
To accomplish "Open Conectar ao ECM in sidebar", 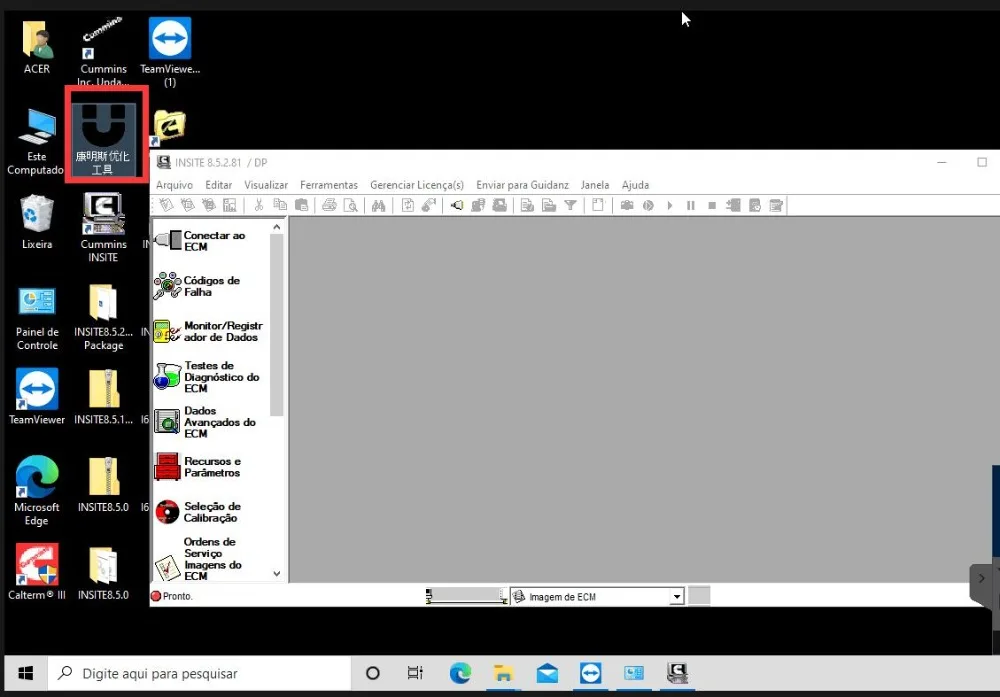I will (200, 241).
